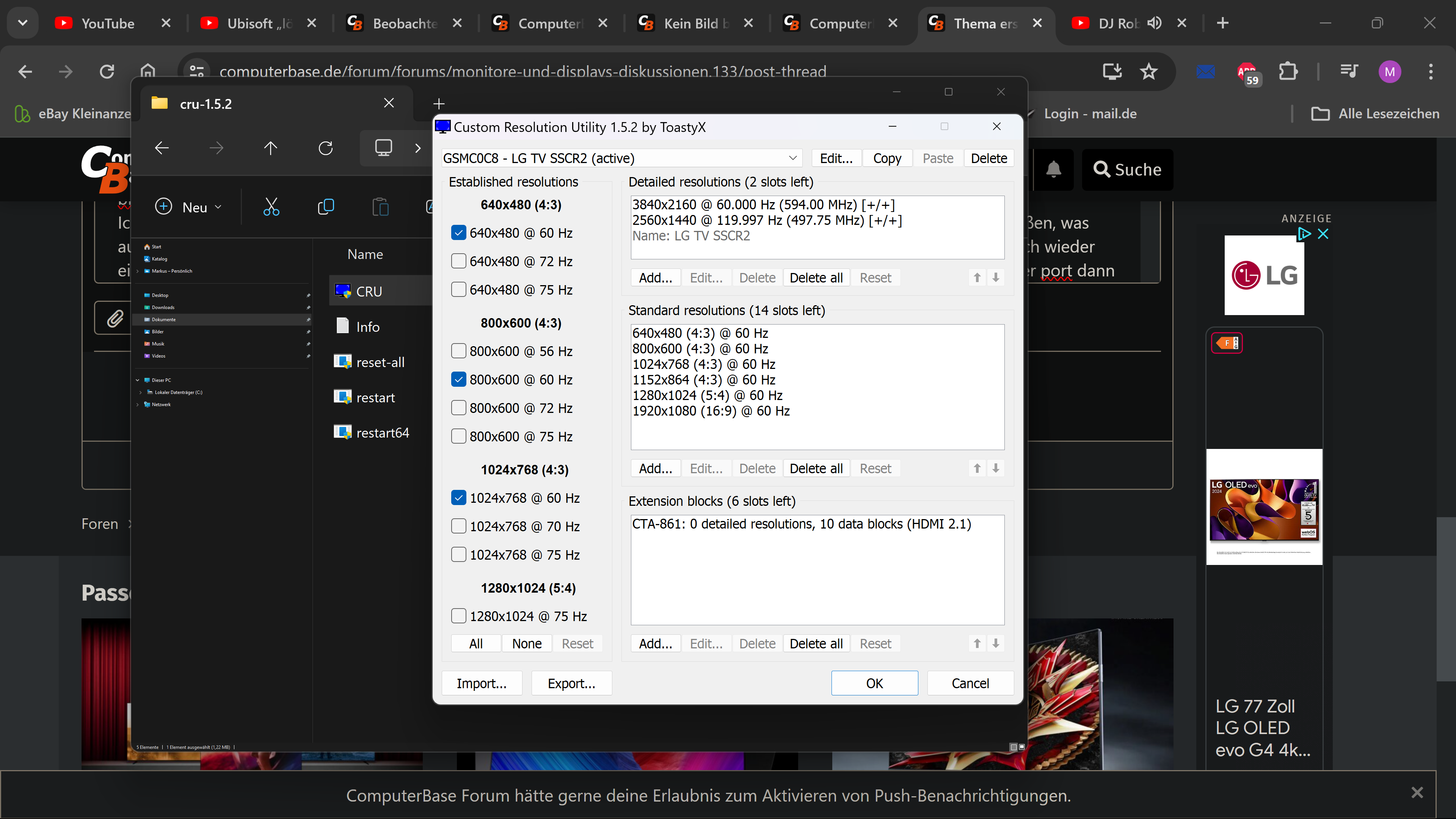Select 2560x1440 @ 119.997 Hz entry
This screenshot has width=1456, height=819.
point(766,220)
